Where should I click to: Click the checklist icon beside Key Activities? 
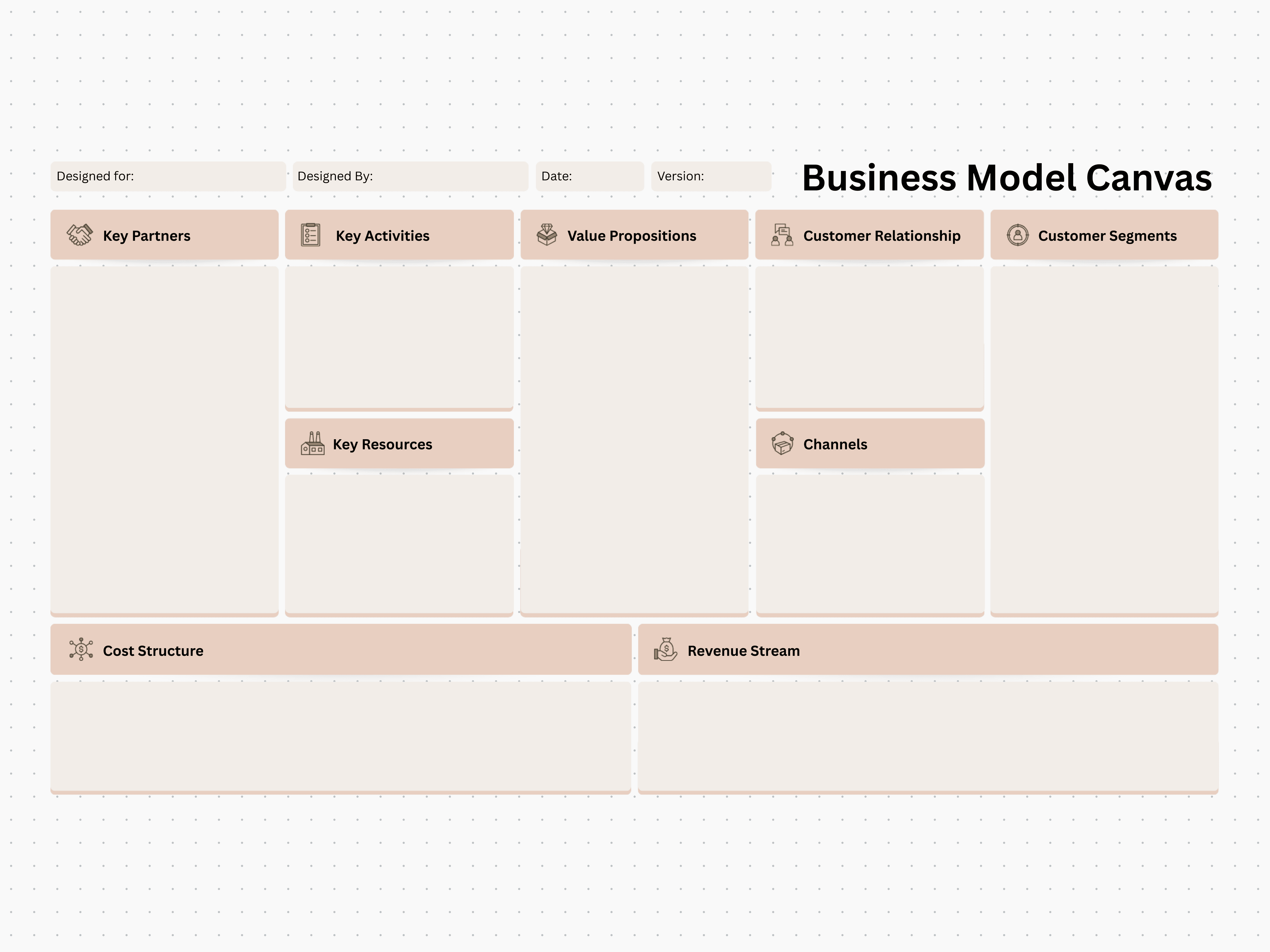311,235
